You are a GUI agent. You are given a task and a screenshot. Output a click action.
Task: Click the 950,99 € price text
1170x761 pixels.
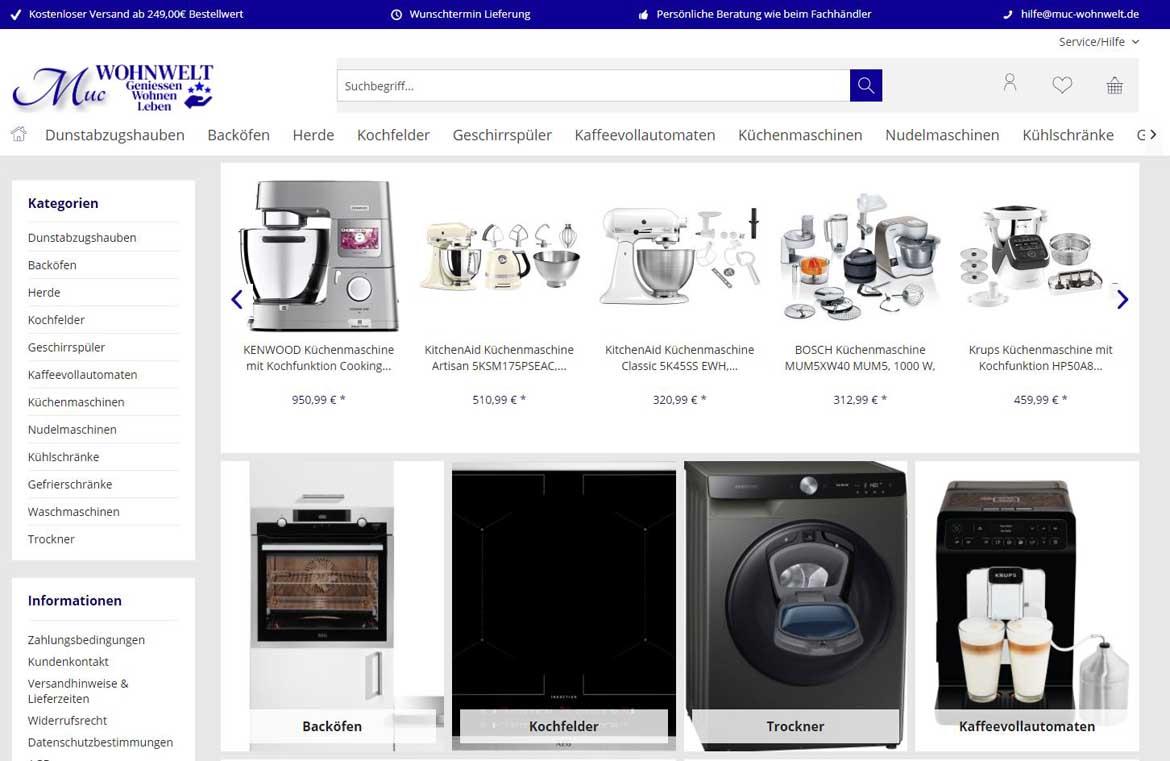pos(319,400)
